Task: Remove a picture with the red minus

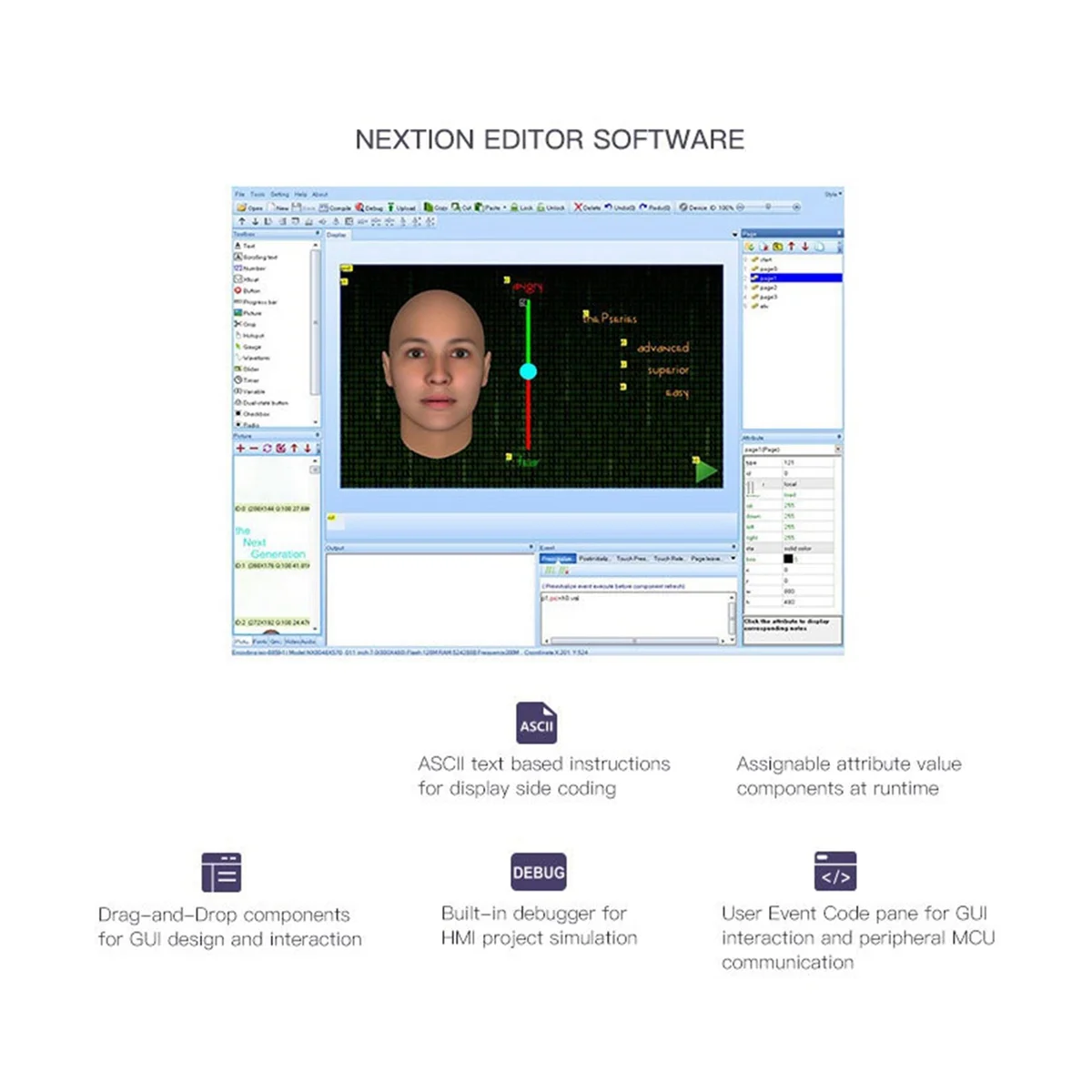Action: click(x=254, y=448)
